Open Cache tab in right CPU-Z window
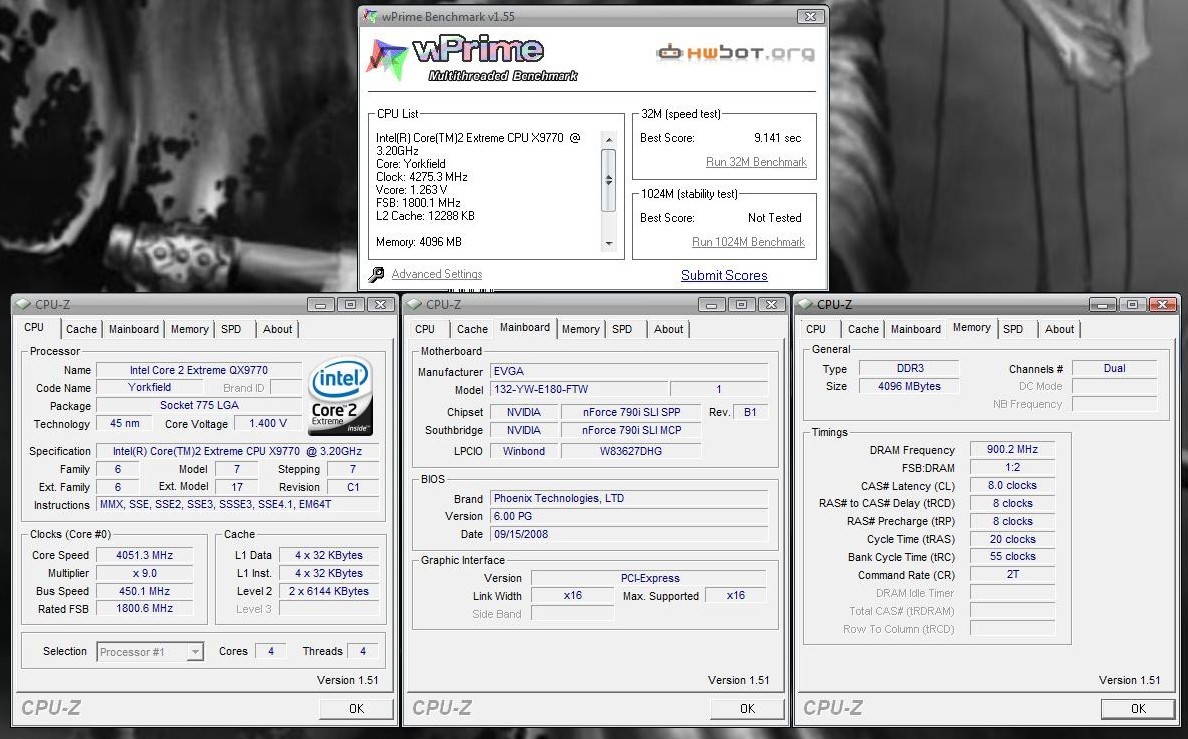This screenshot has height=739, width=1188. click(x=863, y=329)
